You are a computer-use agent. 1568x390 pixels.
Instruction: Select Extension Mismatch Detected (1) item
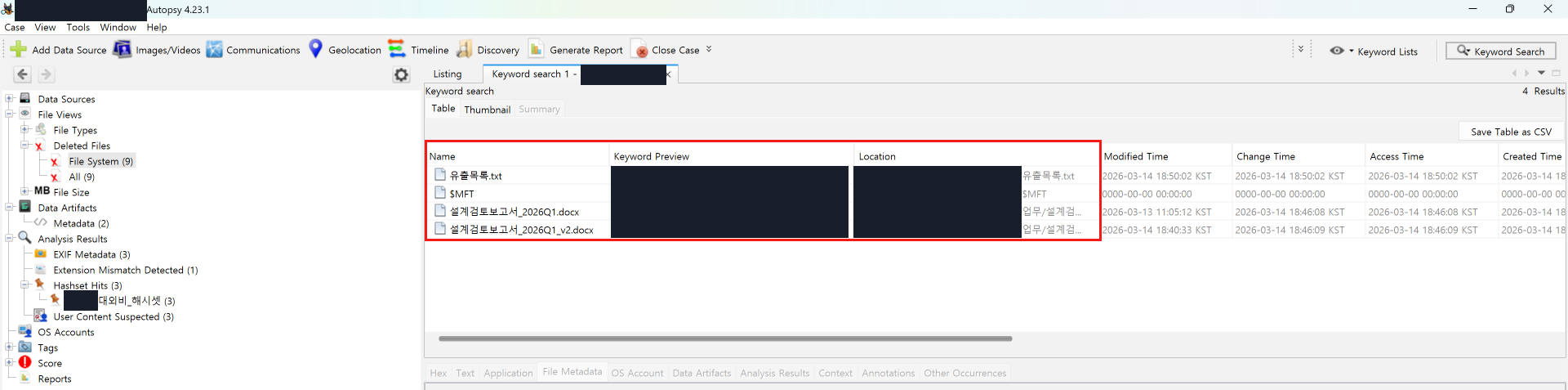pos(126,270)
